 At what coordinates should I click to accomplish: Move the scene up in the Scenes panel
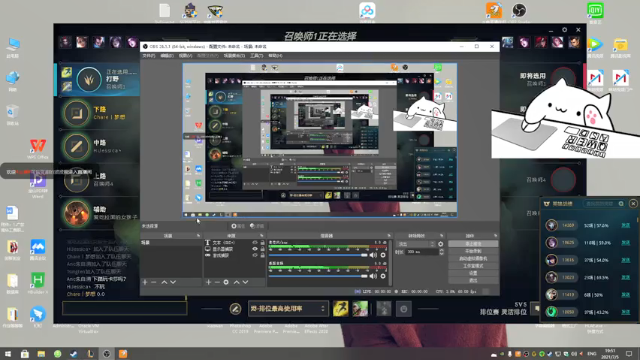click(x=164, y=282)
